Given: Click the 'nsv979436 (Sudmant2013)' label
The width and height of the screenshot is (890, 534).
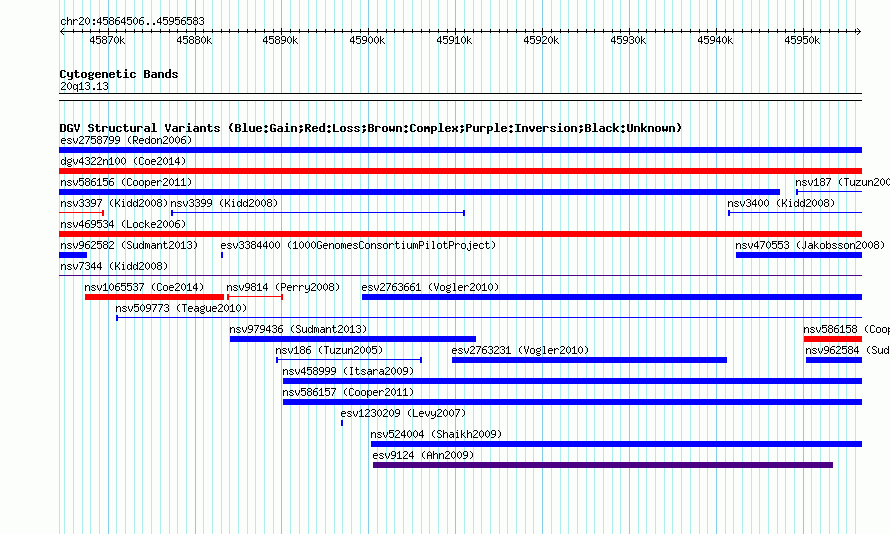Looking at the screenshot, I should tap(298, 329).
